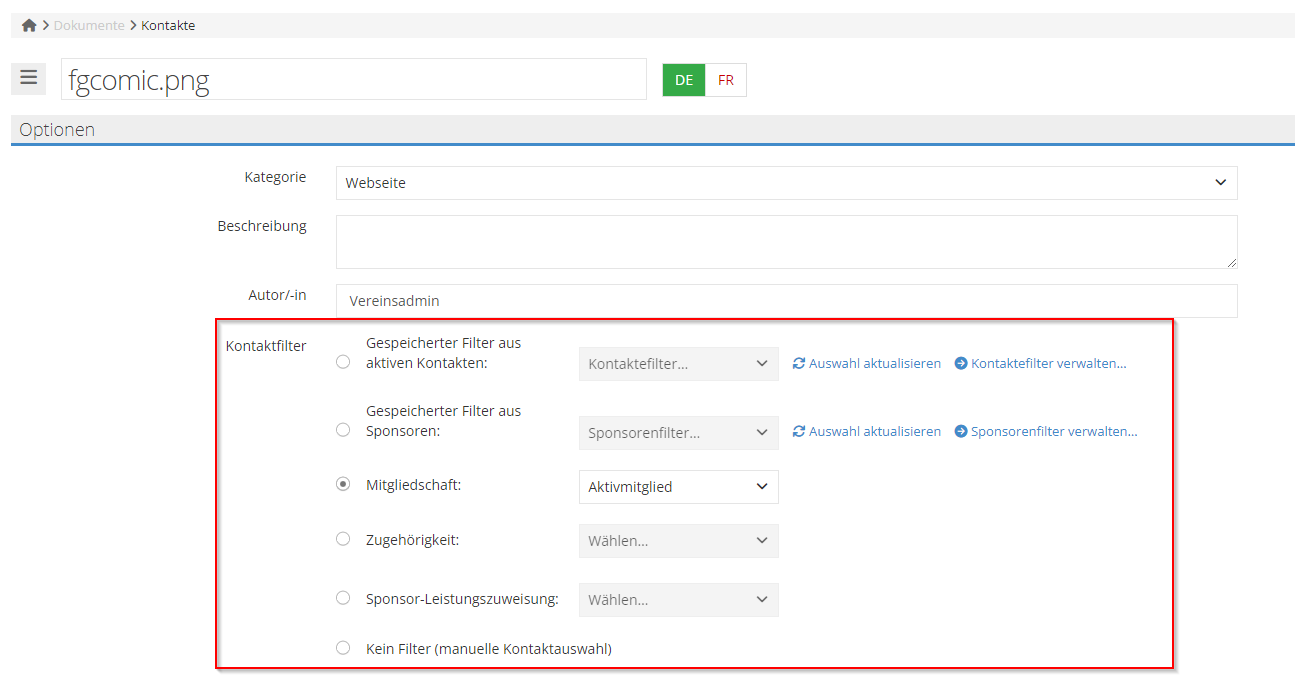1295x675 pixels.
Task: Click refresh icon beside Kontaktefilter dropdown
Action: click(x=799, y=364)
